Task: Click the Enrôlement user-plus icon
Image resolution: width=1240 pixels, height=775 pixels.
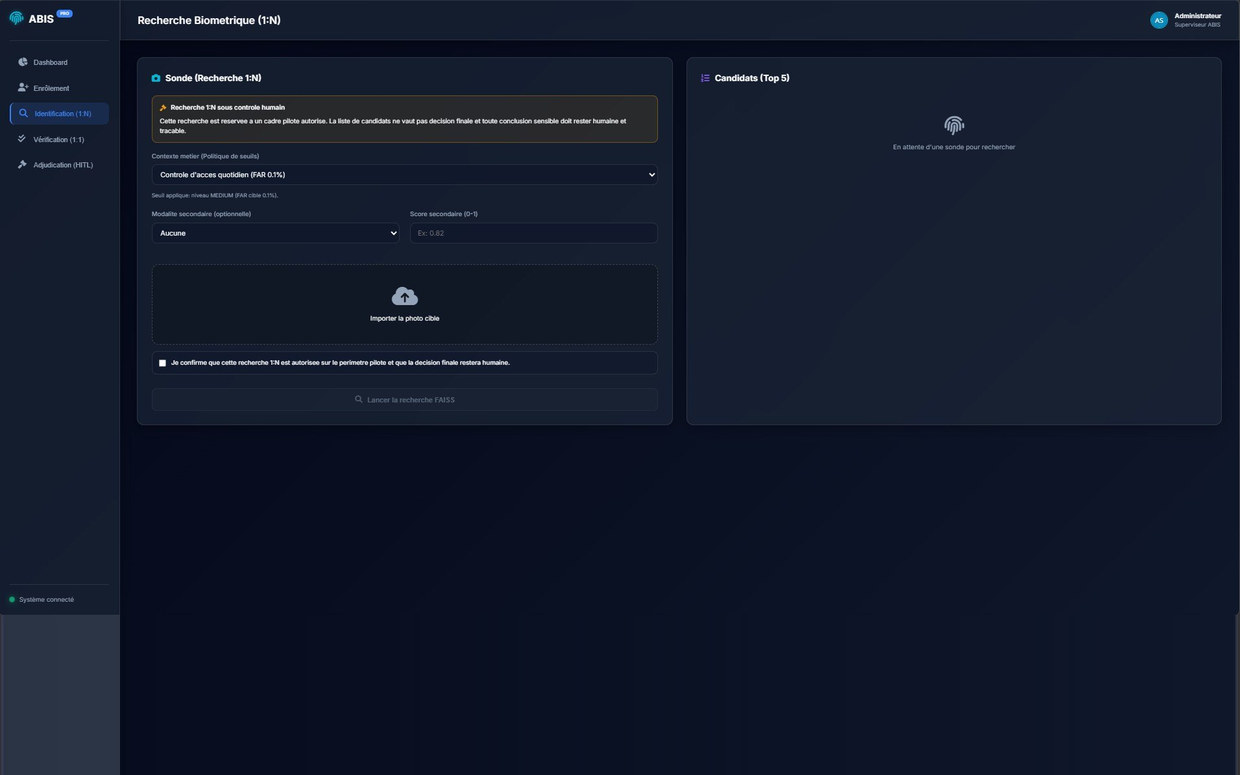Action: click(23, 88)
